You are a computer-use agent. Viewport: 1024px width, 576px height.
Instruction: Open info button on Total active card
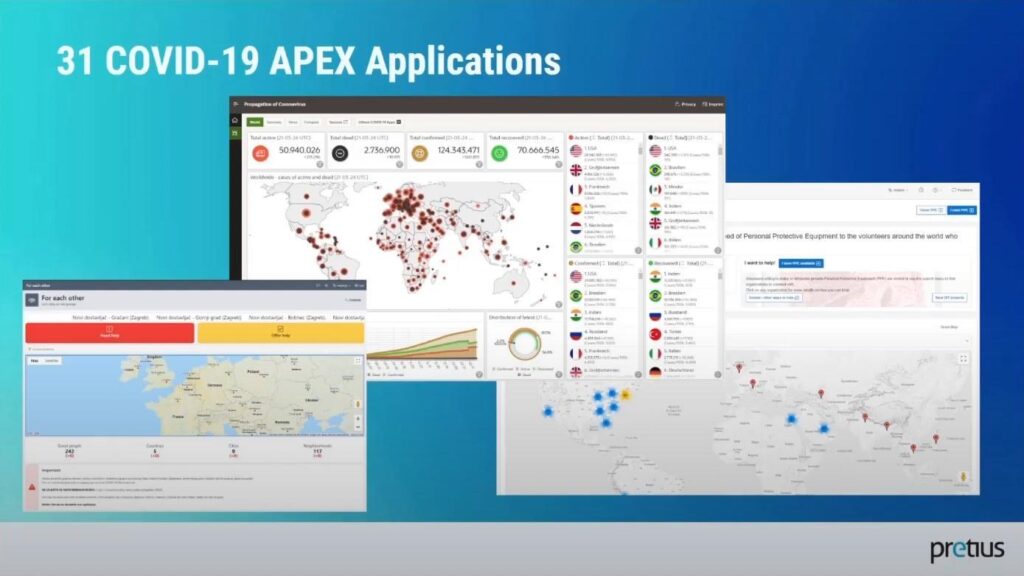pos(320,165)
